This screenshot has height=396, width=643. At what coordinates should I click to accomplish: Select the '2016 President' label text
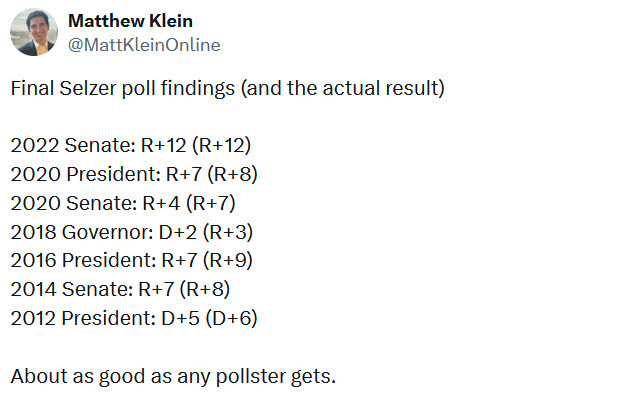[x=84, y=260]
